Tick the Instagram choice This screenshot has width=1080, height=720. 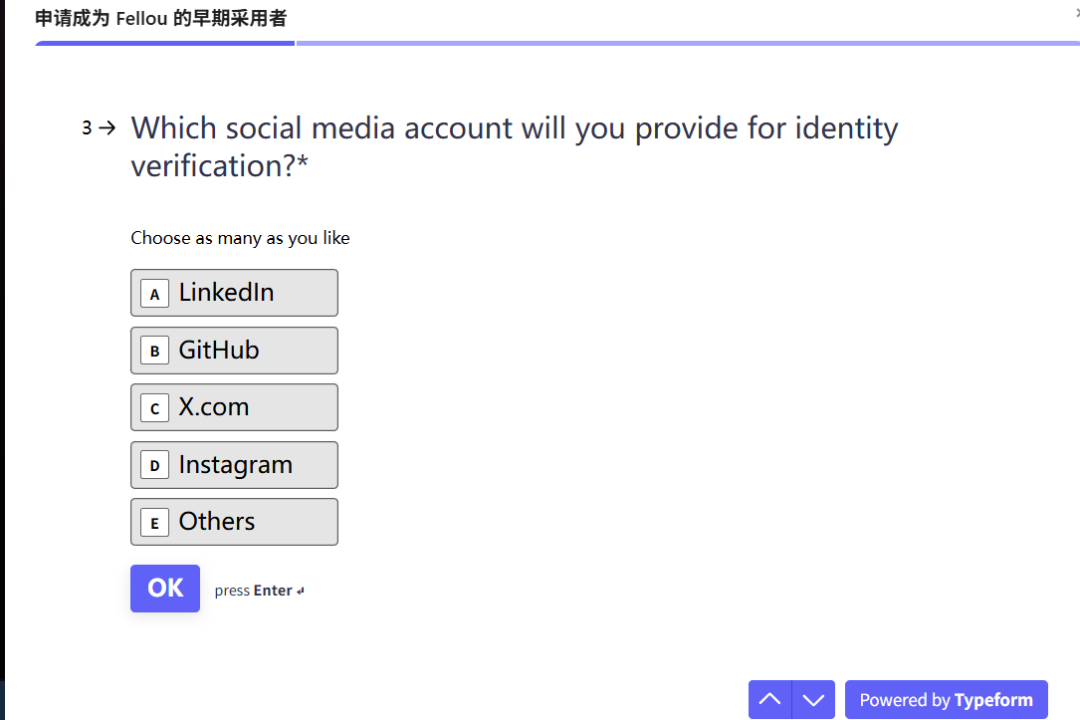234,465
